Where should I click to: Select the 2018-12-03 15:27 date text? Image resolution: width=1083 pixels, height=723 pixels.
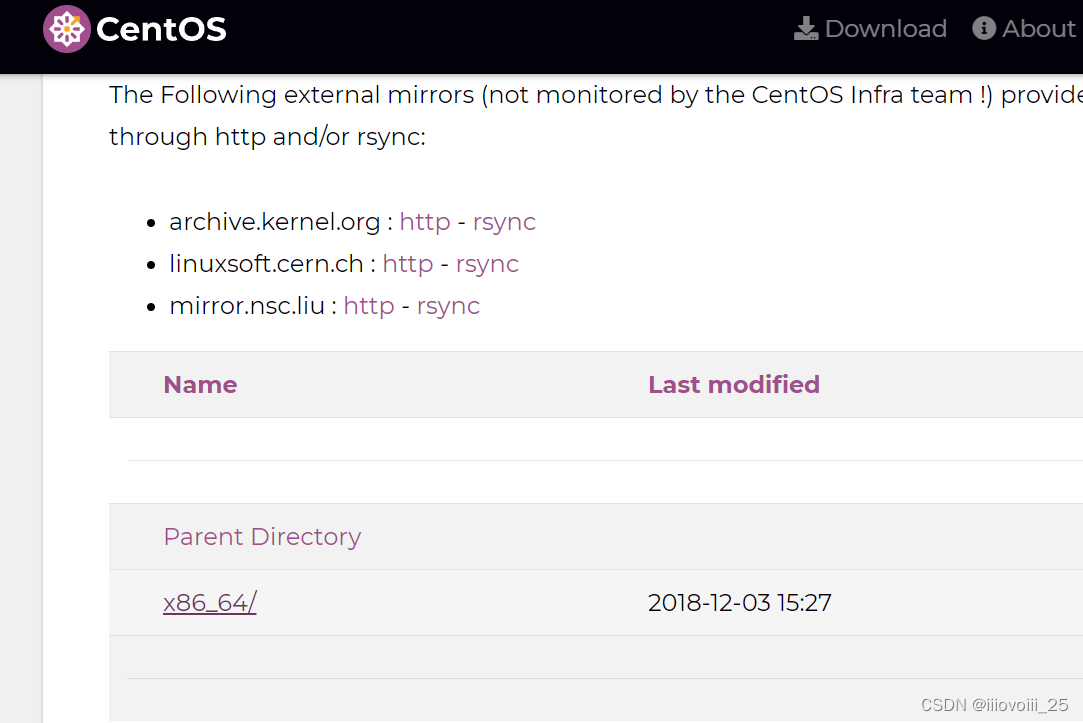tap(740, 603)
